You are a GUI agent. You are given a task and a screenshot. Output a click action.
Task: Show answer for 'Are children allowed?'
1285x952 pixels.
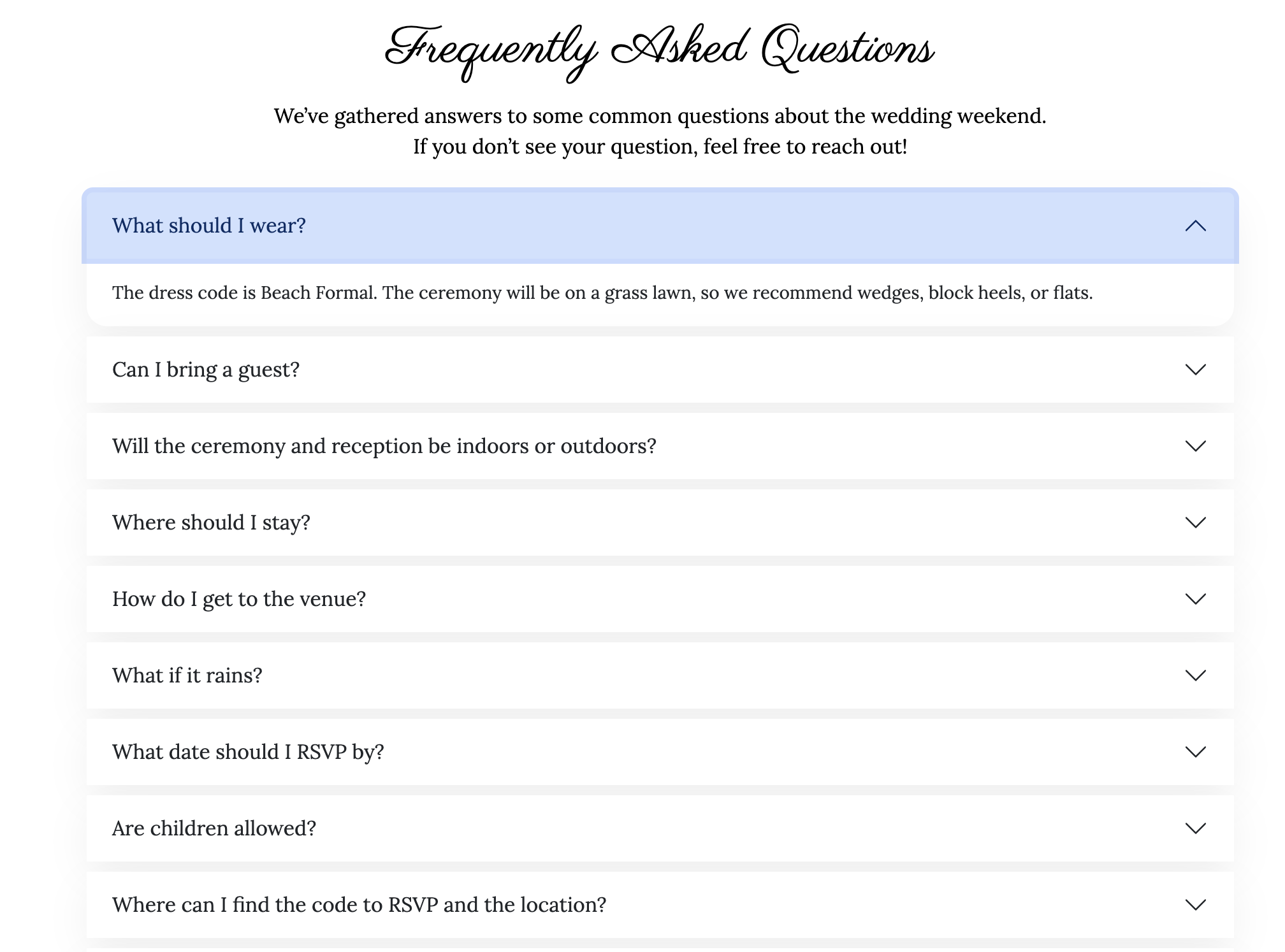(214, 828)
